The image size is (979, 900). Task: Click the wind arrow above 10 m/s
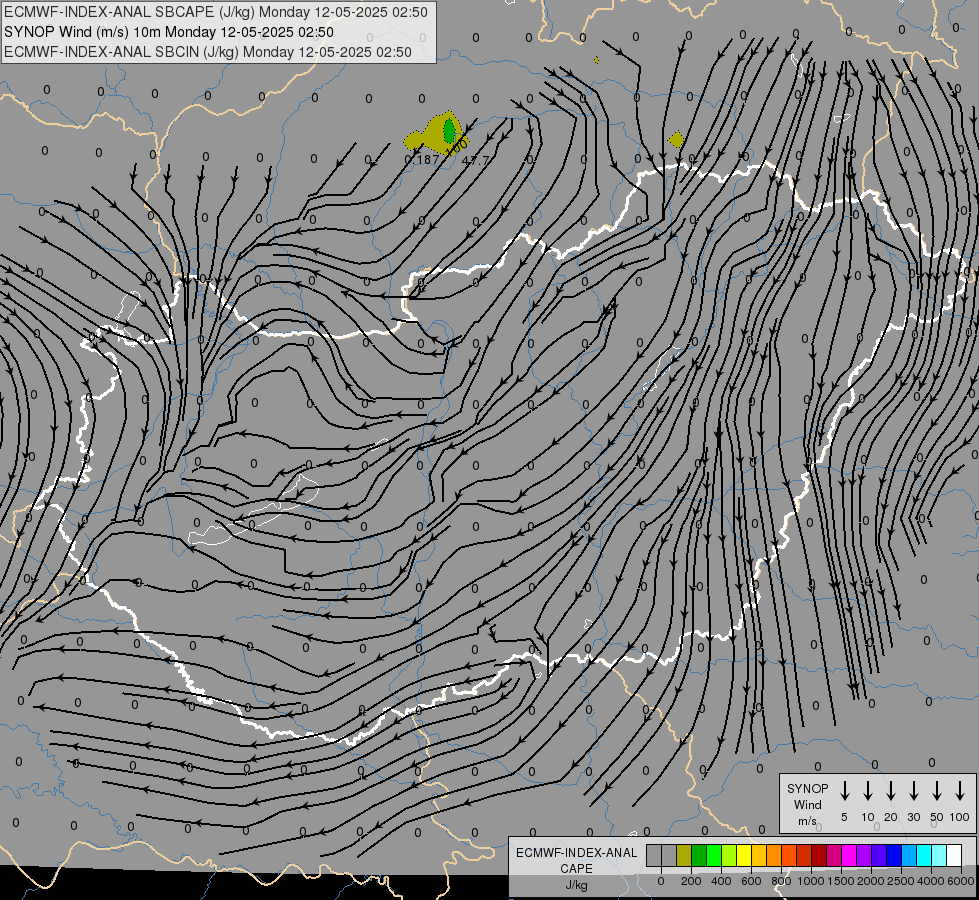point(868,791)
